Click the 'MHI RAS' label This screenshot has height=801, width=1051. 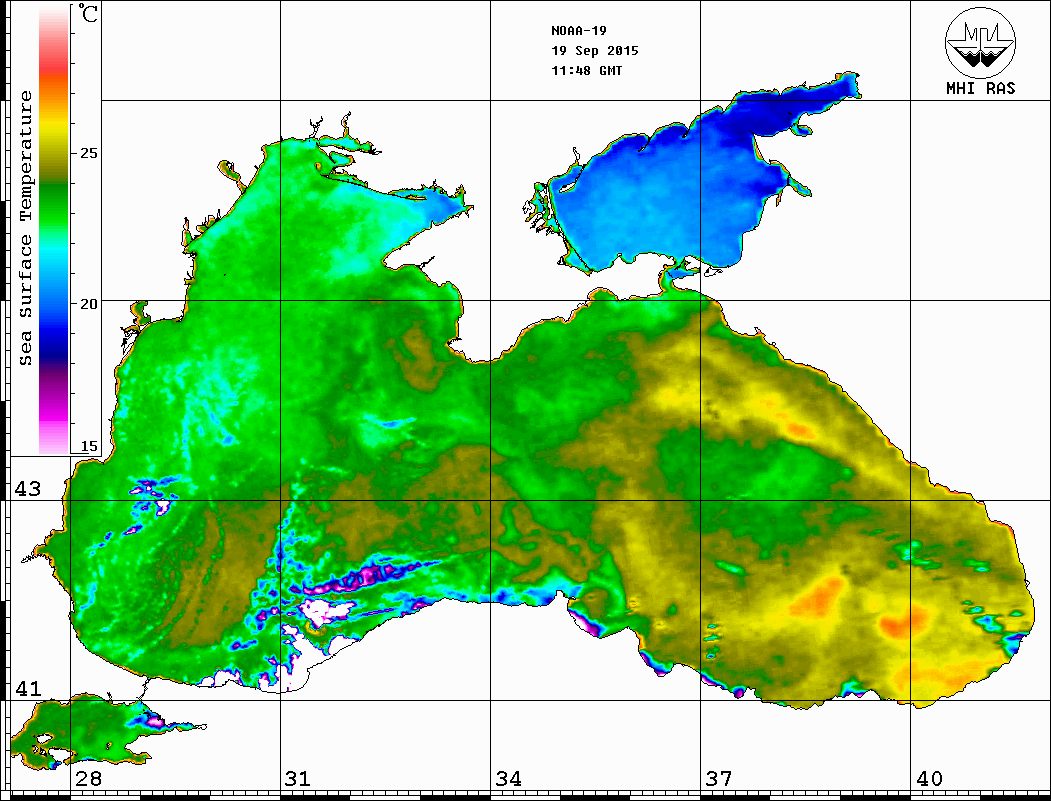980,88
